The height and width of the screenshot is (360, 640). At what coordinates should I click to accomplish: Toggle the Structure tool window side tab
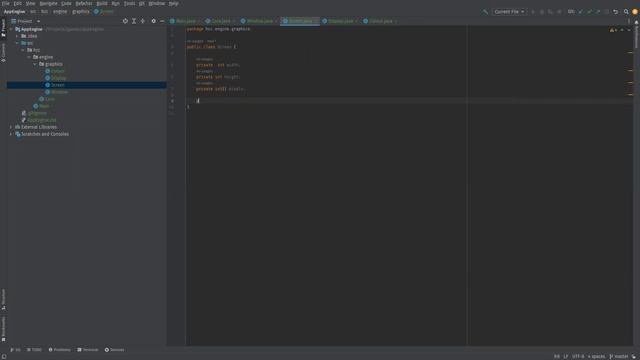[x=3, y=300]
